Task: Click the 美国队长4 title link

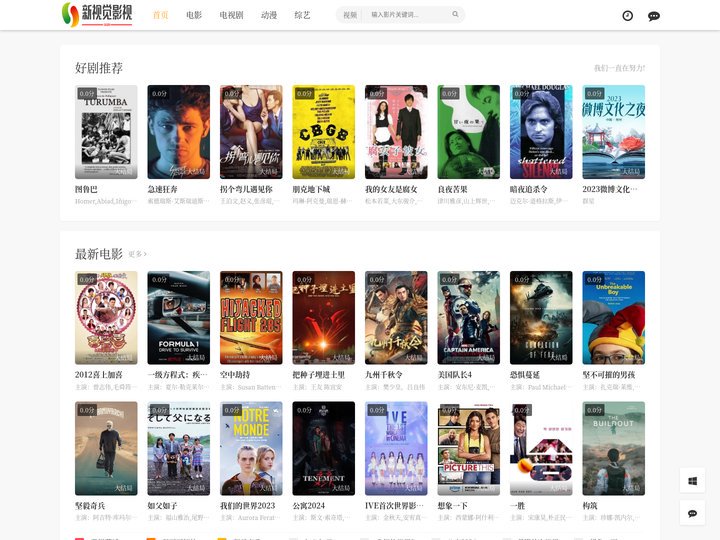Action: [x=455, y=375]
